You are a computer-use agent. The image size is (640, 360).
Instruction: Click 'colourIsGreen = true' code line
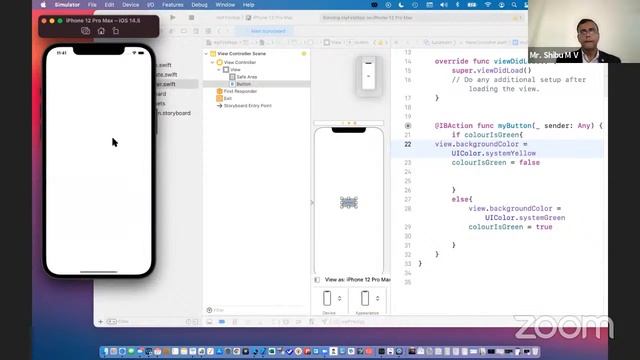[x=510, y=227]
